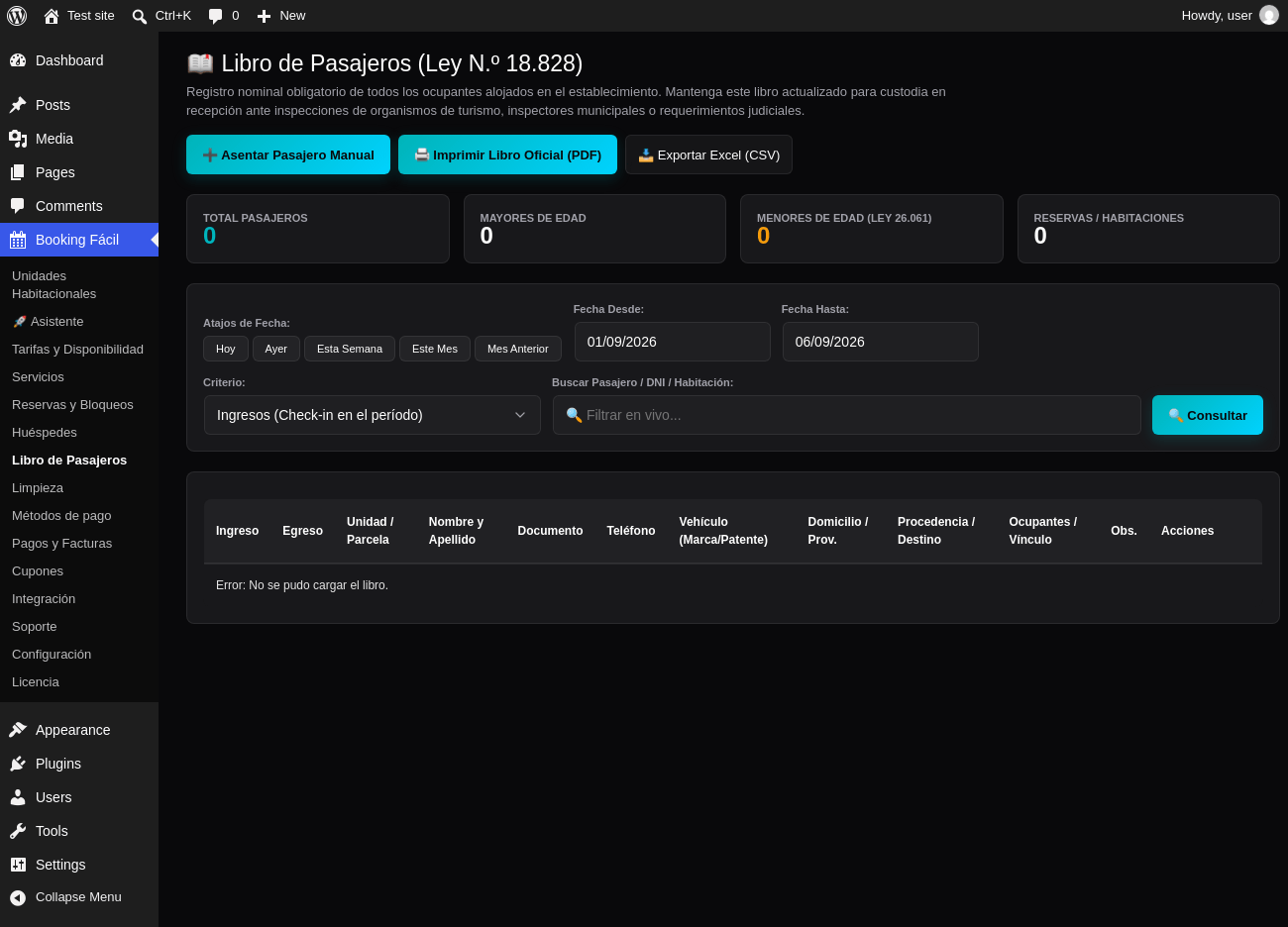The image size is (1288, 927).
Task: Go to Reservas y Bloqueos submenu
Action: [72, 405]
